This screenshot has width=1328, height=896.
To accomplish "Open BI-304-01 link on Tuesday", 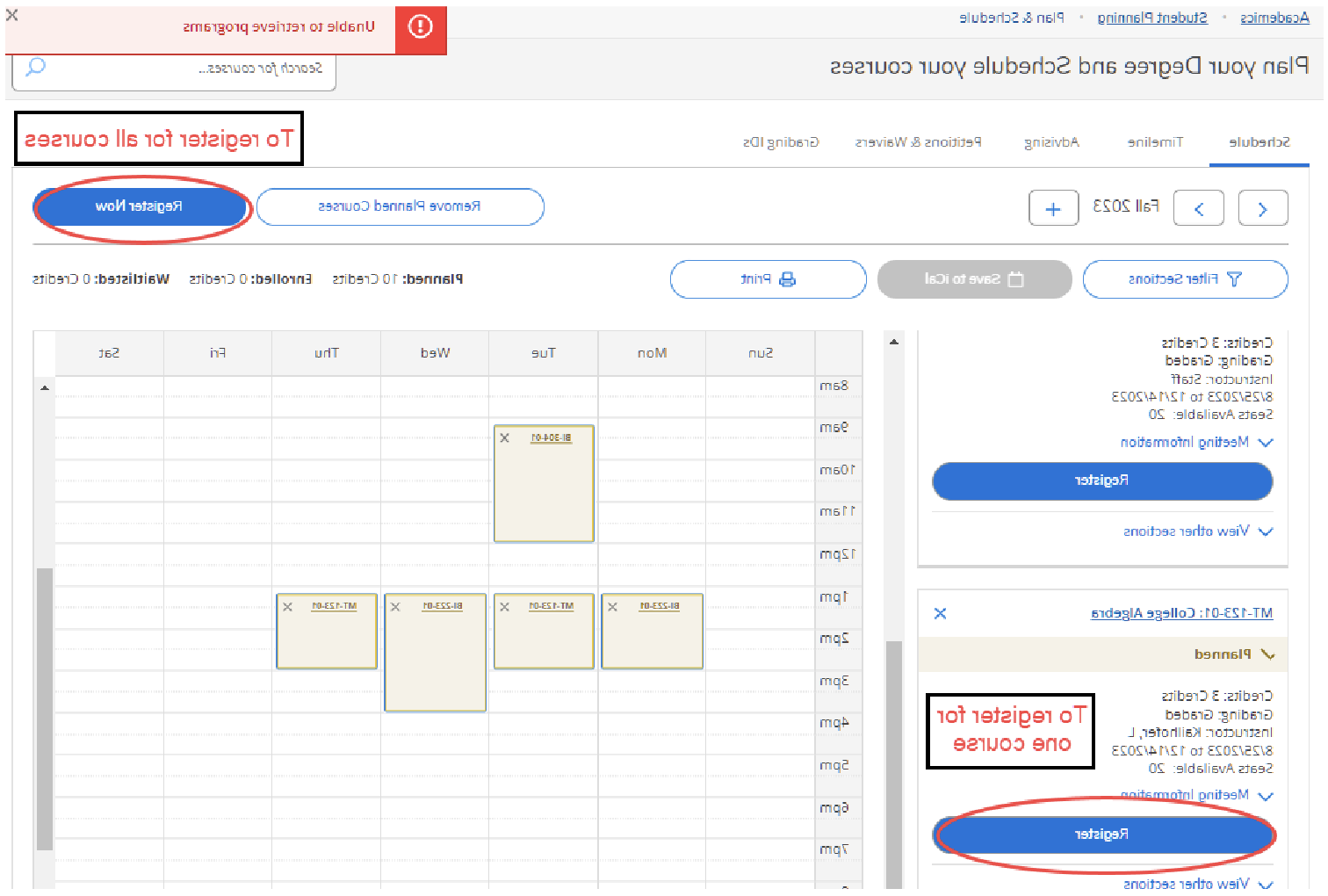I will [x=552, y=437].
